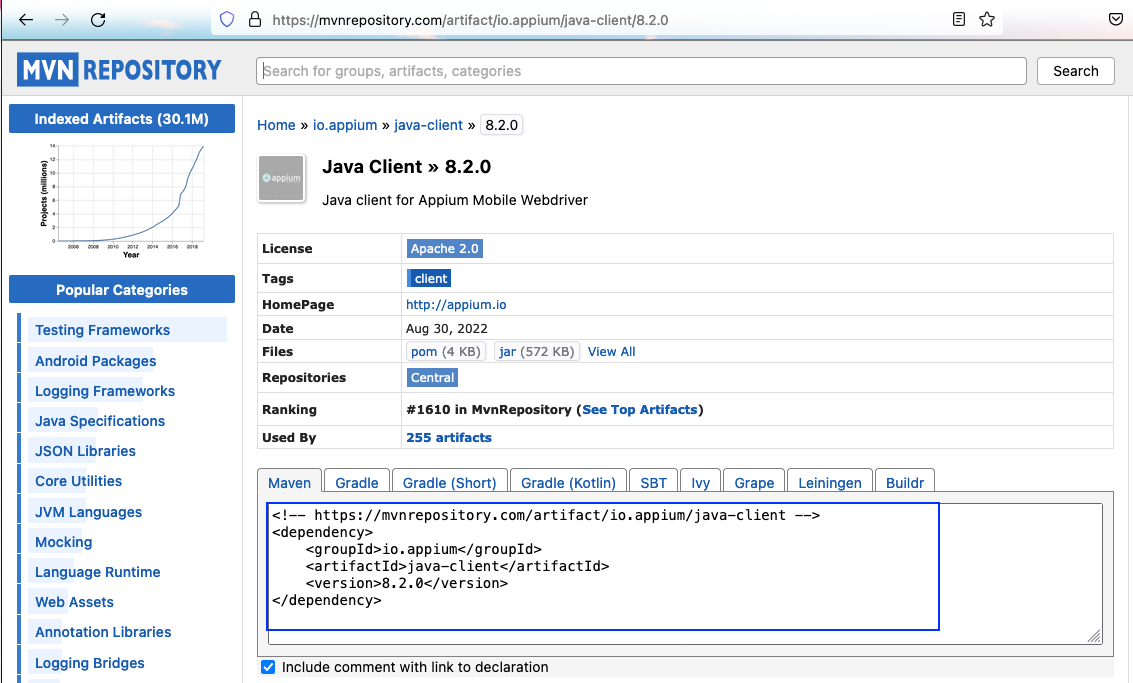Click Indexed Artifacts (30.1M) header
Image resolution: width=1133 pixels, height=683 pixels.
click(x=121, y=119)
